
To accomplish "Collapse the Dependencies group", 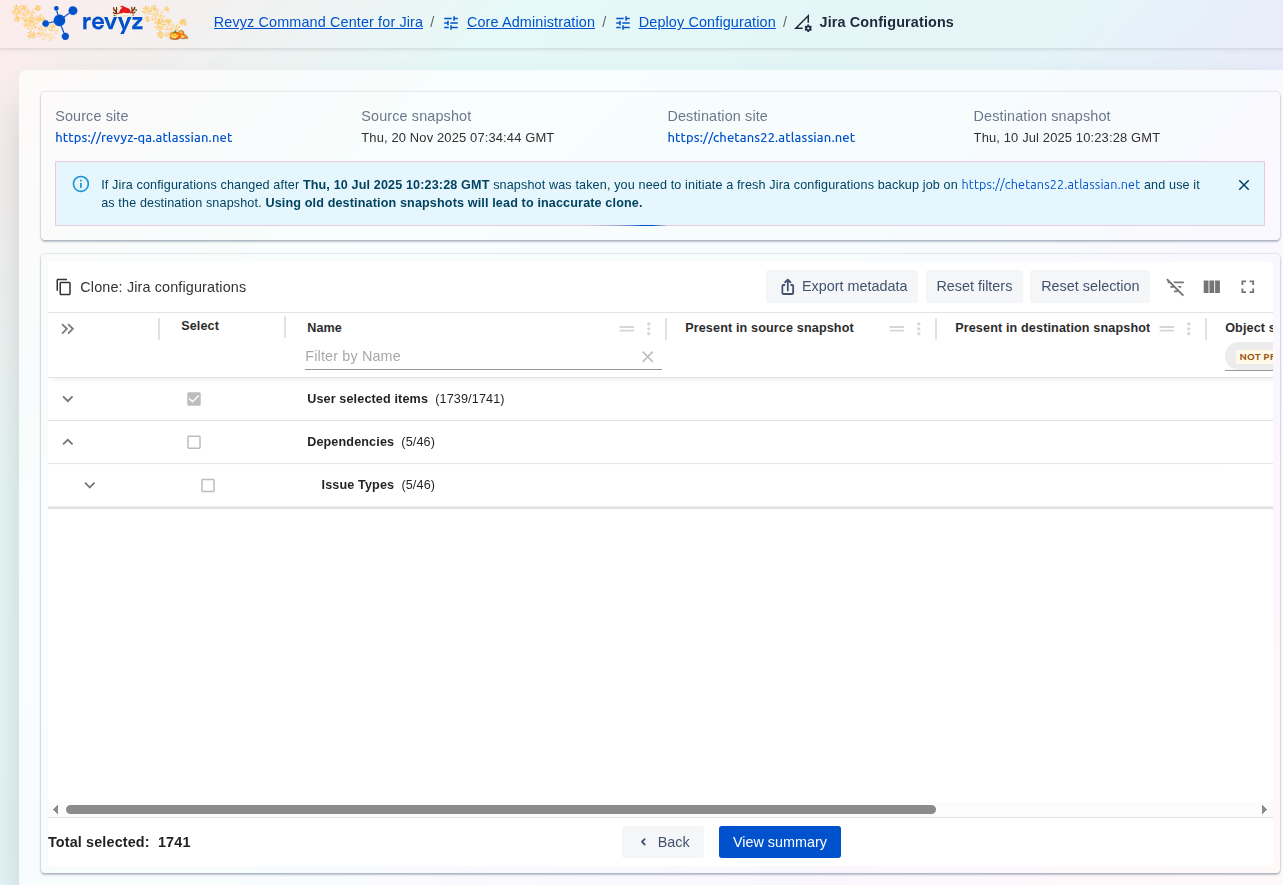I will (x=68, y=442).
